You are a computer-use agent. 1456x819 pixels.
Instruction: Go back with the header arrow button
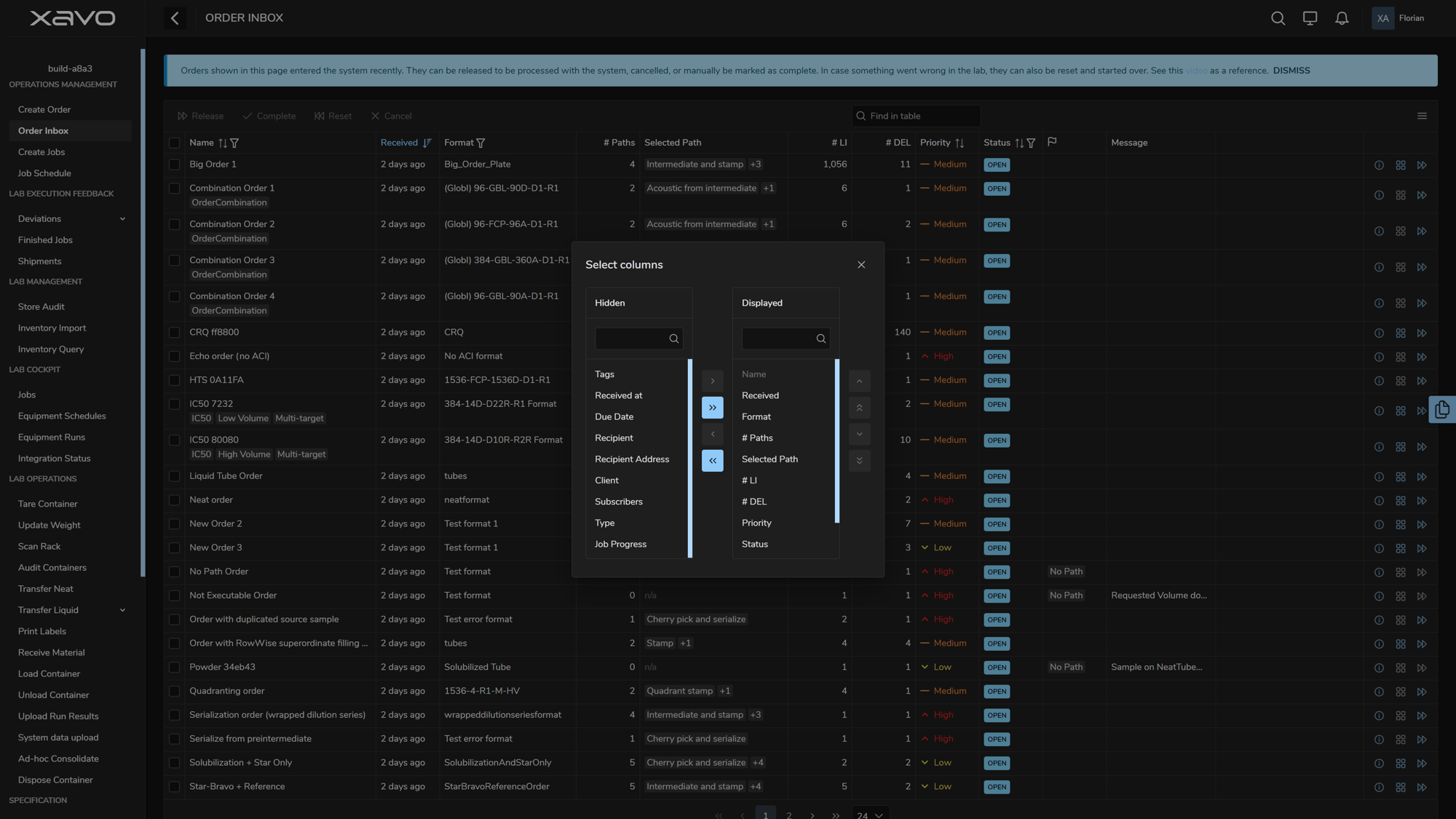tap(175, 18)
